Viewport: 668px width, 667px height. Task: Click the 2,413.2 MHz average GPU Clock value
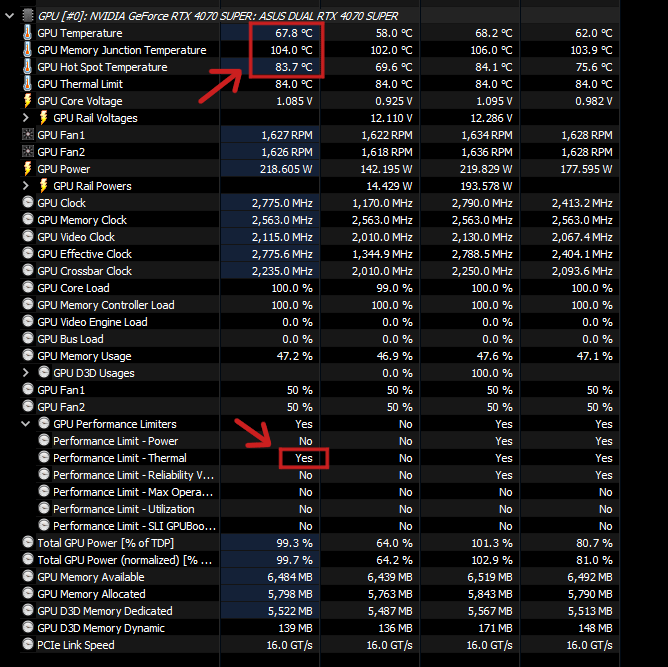pos(582,203)
